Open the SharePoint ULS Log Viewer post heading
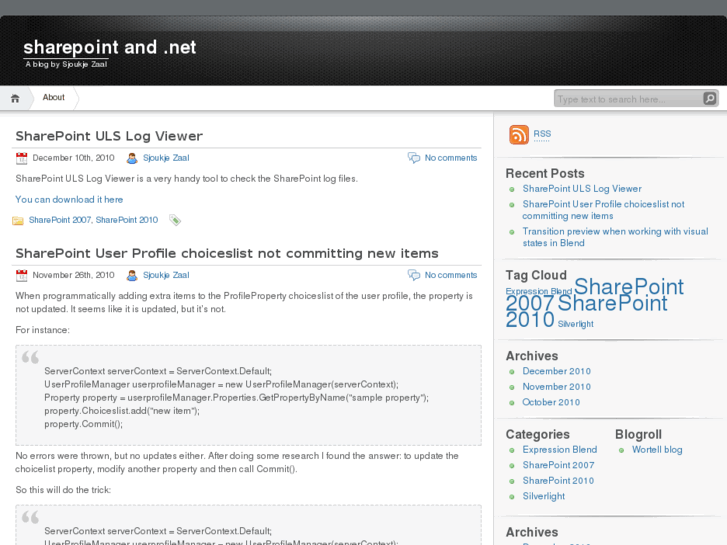 [x=109, y=136]
